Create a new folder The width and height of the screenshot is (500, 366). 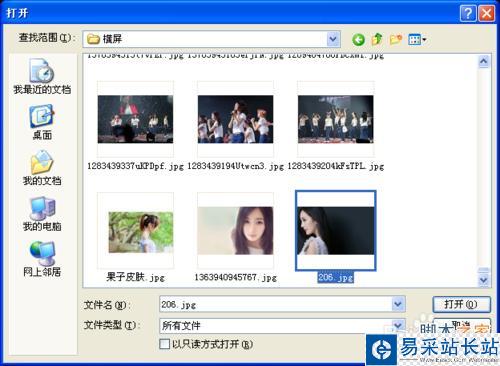[396, 40]
